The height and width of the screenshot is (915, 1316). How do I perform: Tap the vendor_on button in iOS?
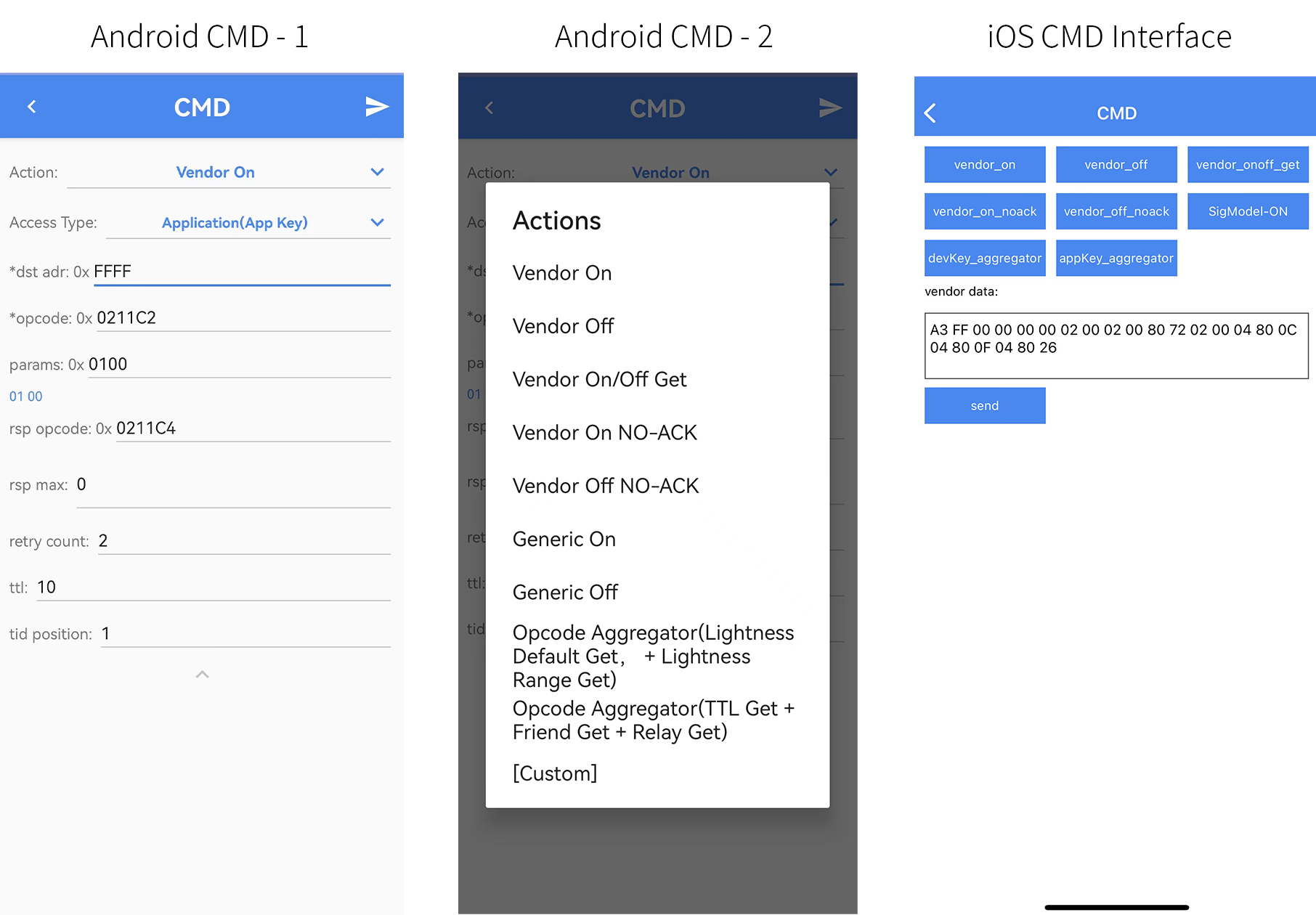click(985, 165)
